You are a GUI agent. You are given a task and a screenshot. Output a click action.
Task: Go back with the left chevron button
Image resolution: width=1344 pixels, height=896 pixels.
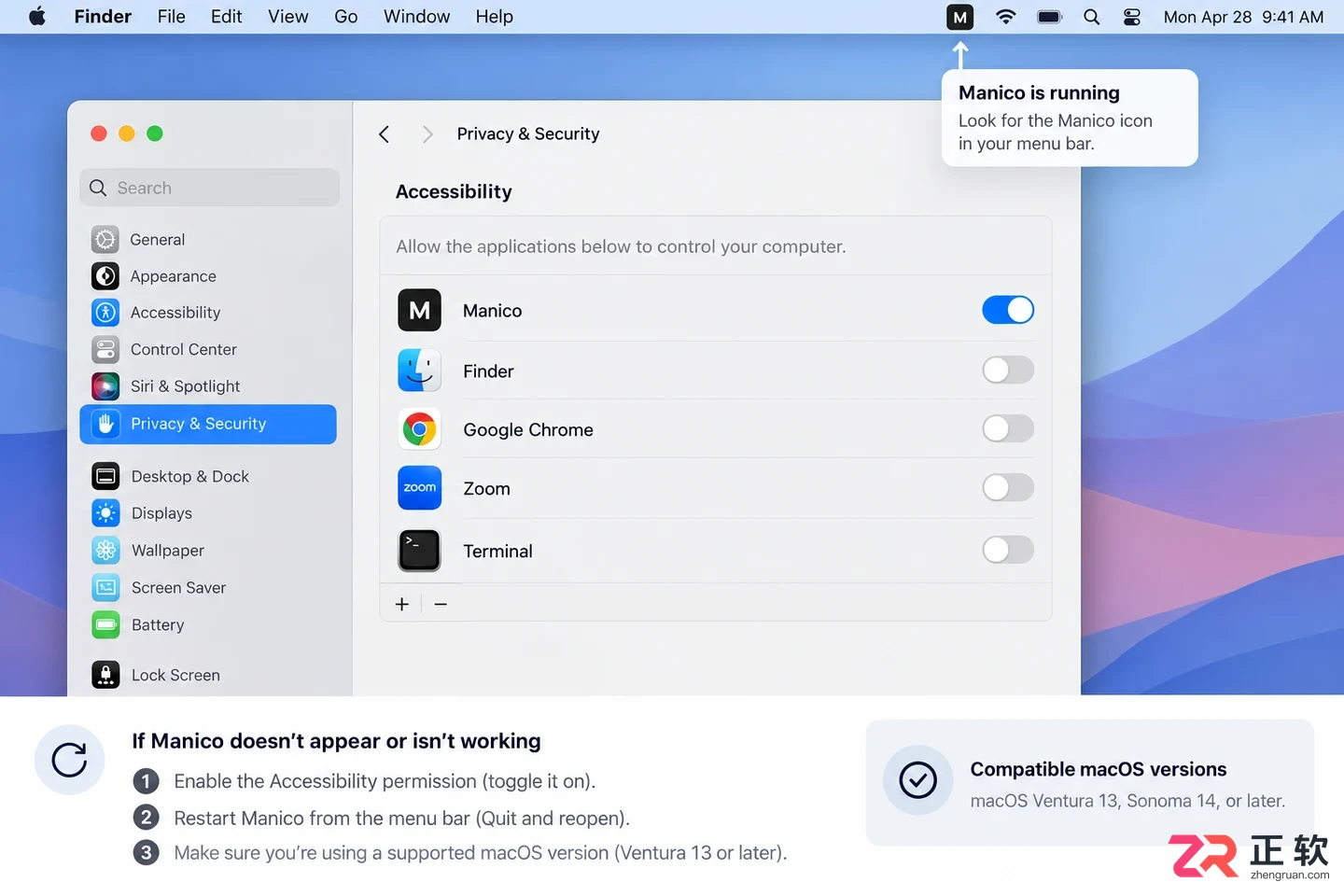pyautogui.click(x=384, y=134)
